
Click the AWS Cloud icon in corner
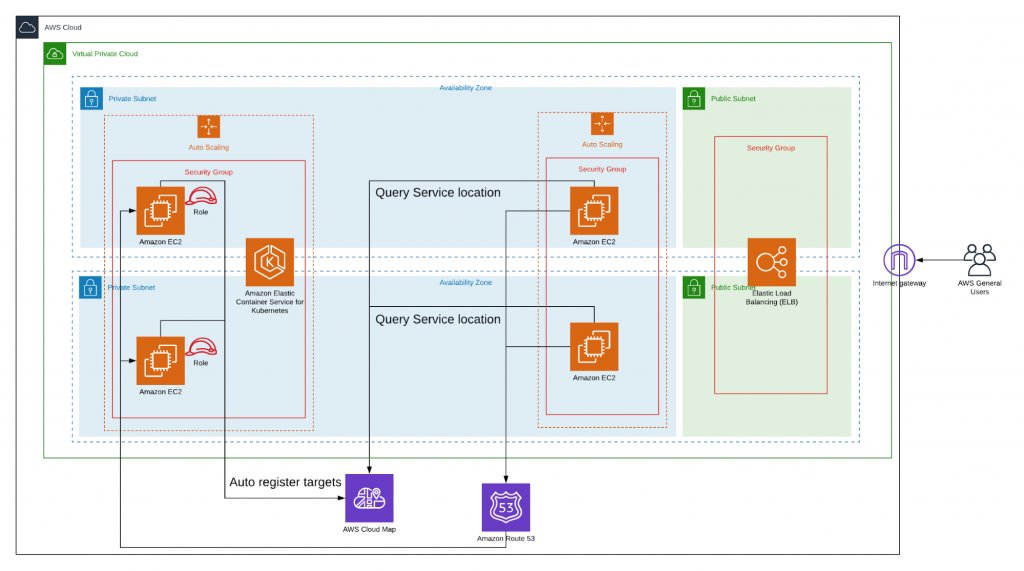point(27,27)
